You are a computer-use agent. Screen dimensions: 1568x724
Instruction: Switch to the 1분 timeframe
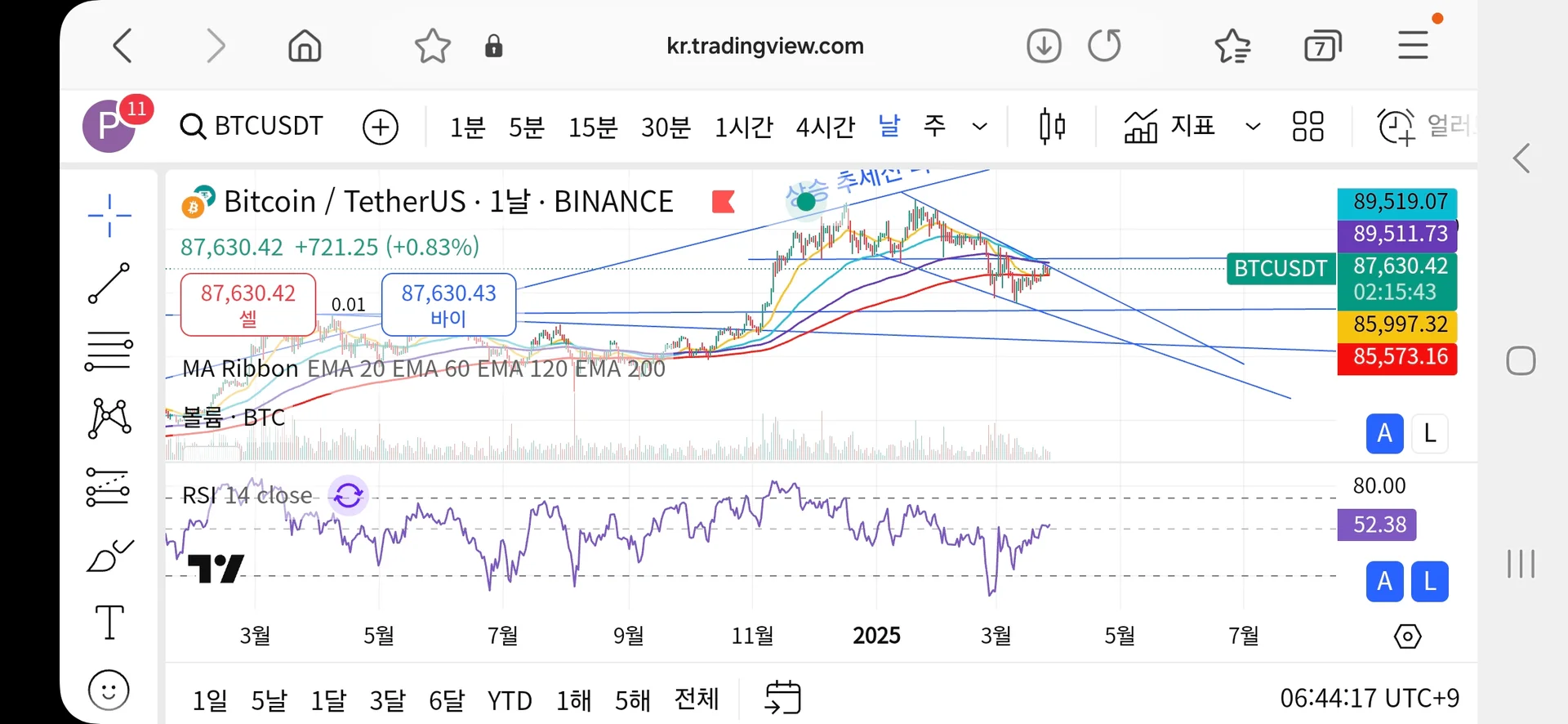pyautogui.click(x=467, y=127)
